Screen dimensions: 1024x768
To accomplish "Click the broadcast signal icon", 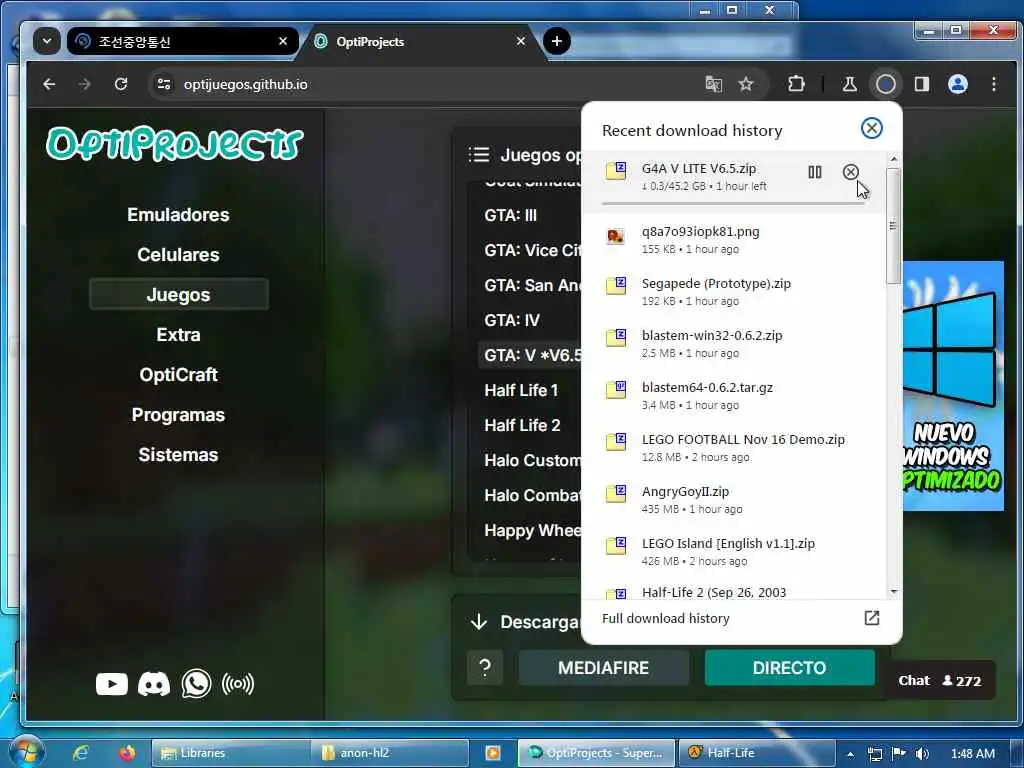I will pos(238,684).
